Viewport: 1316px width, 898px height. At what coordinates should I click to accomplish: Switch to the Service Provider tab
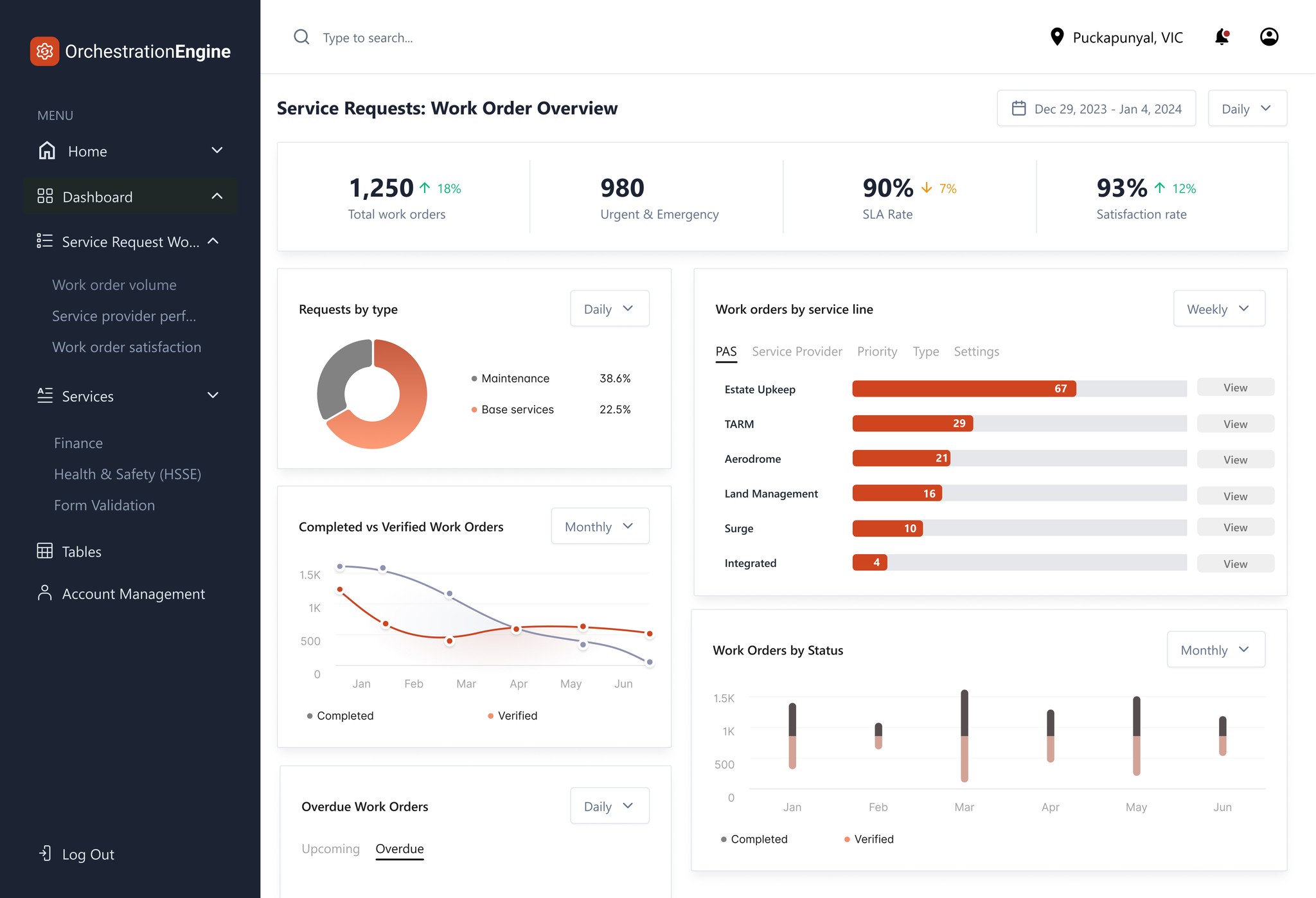[796, 352]
